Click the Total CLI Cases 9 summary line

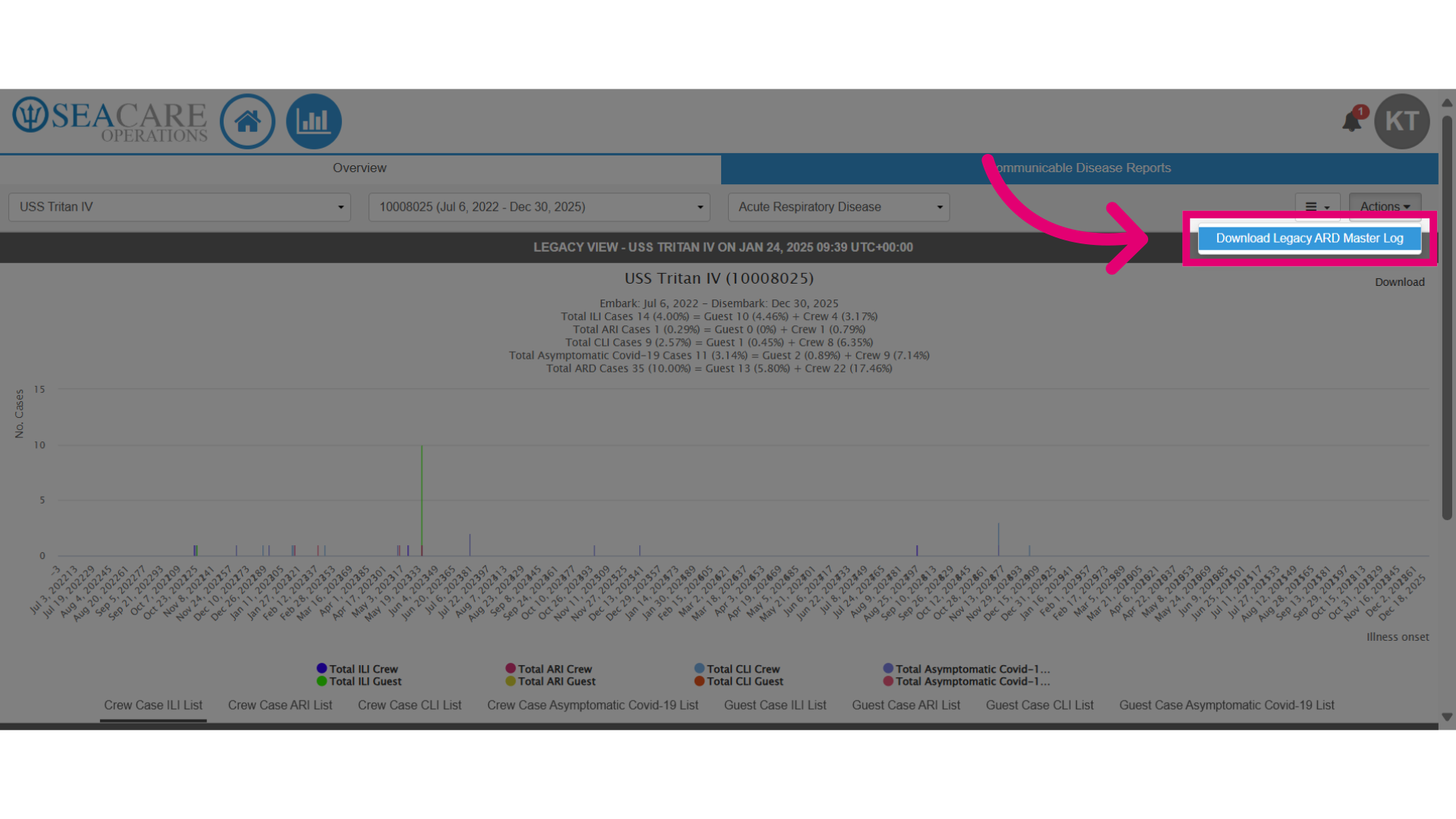click(719, 342)
